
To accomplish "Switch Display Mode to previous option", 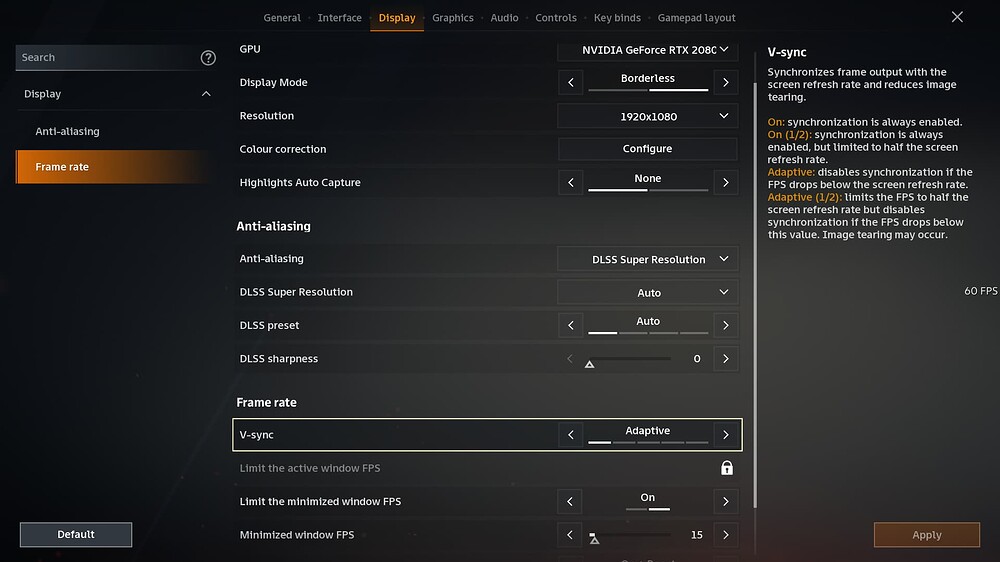I will click(570, 82).
